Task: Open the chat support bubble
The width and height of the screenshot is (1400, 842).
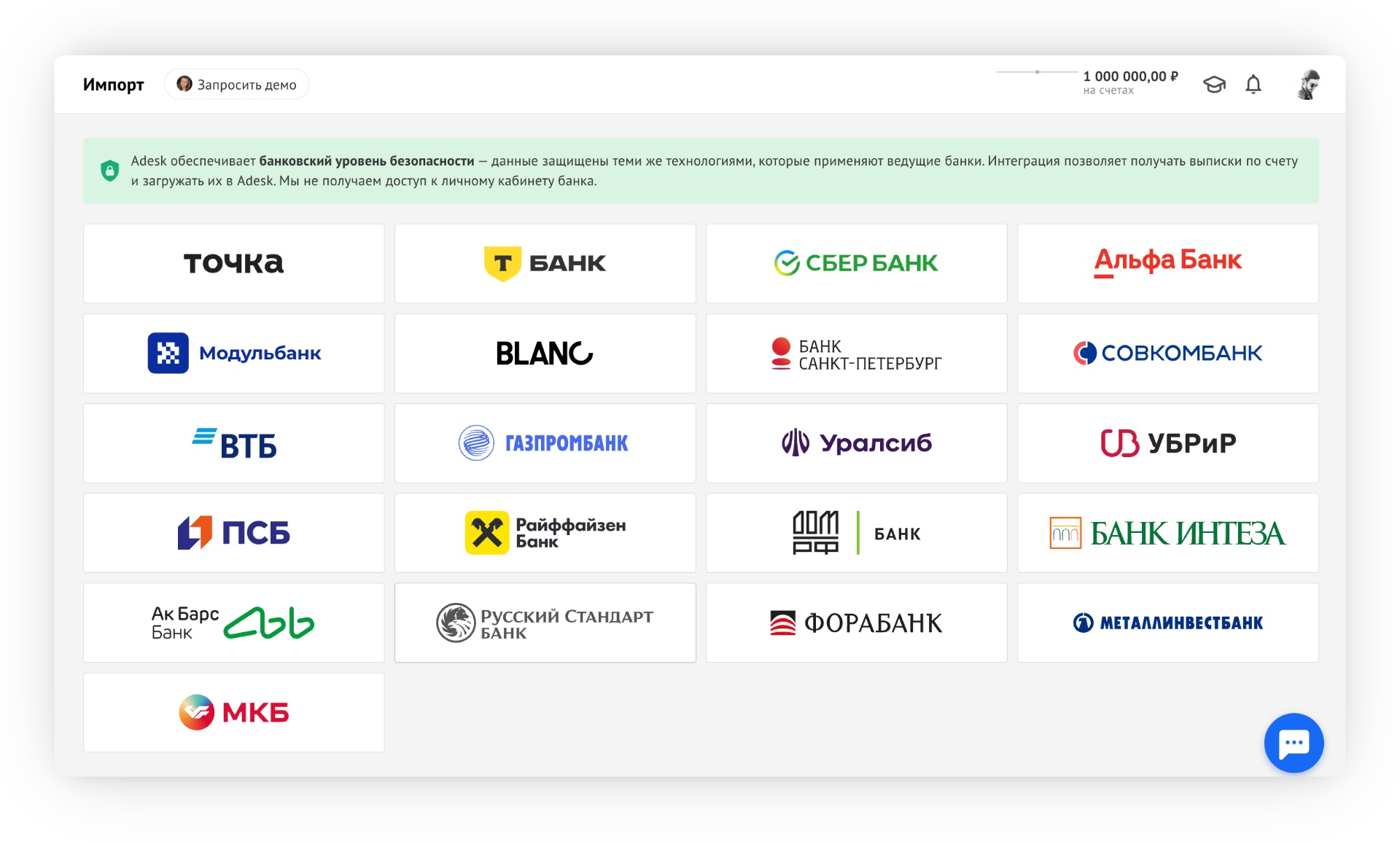Action: [x=1293, y=742]
